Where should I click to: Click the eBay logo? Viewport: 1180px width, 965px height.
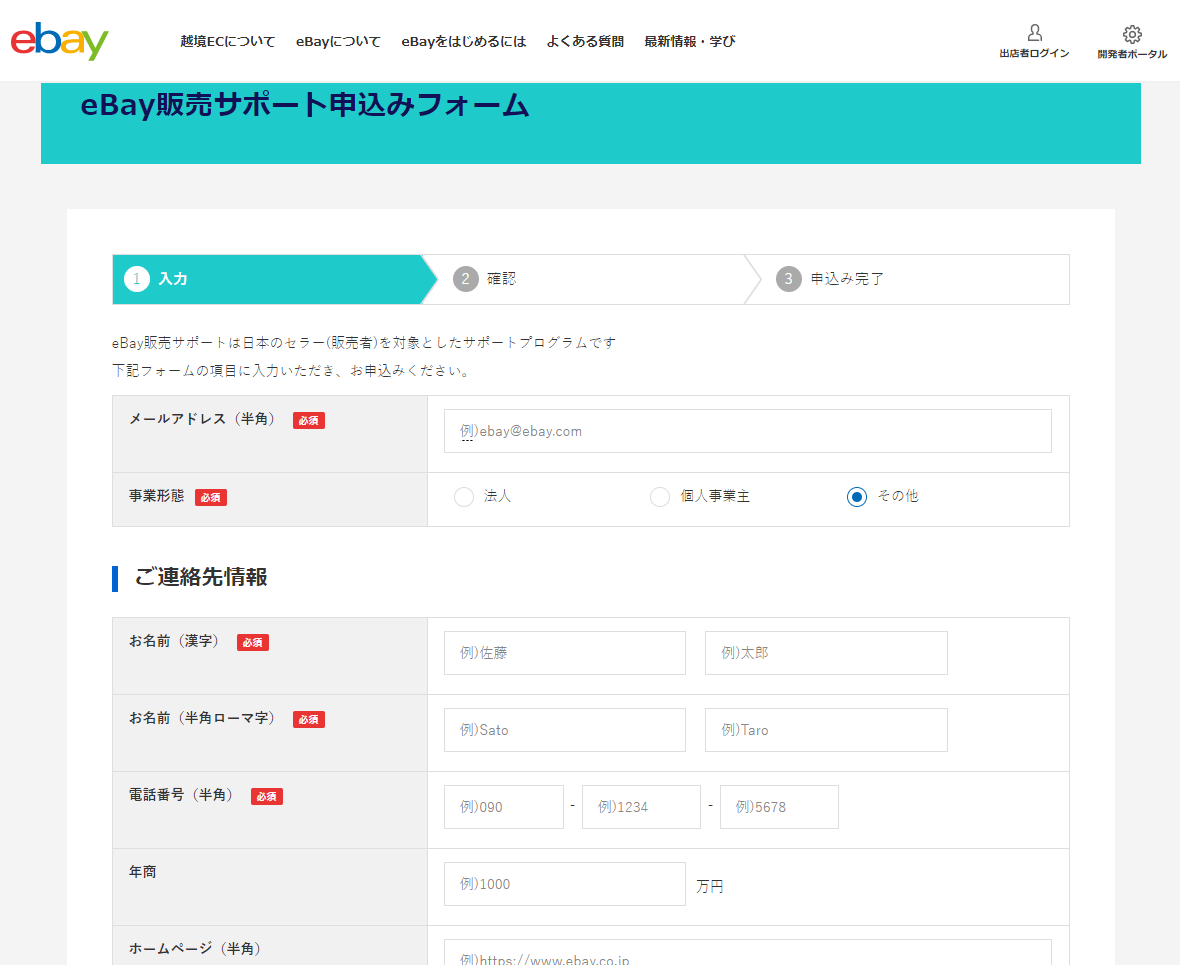click(59, 41)
